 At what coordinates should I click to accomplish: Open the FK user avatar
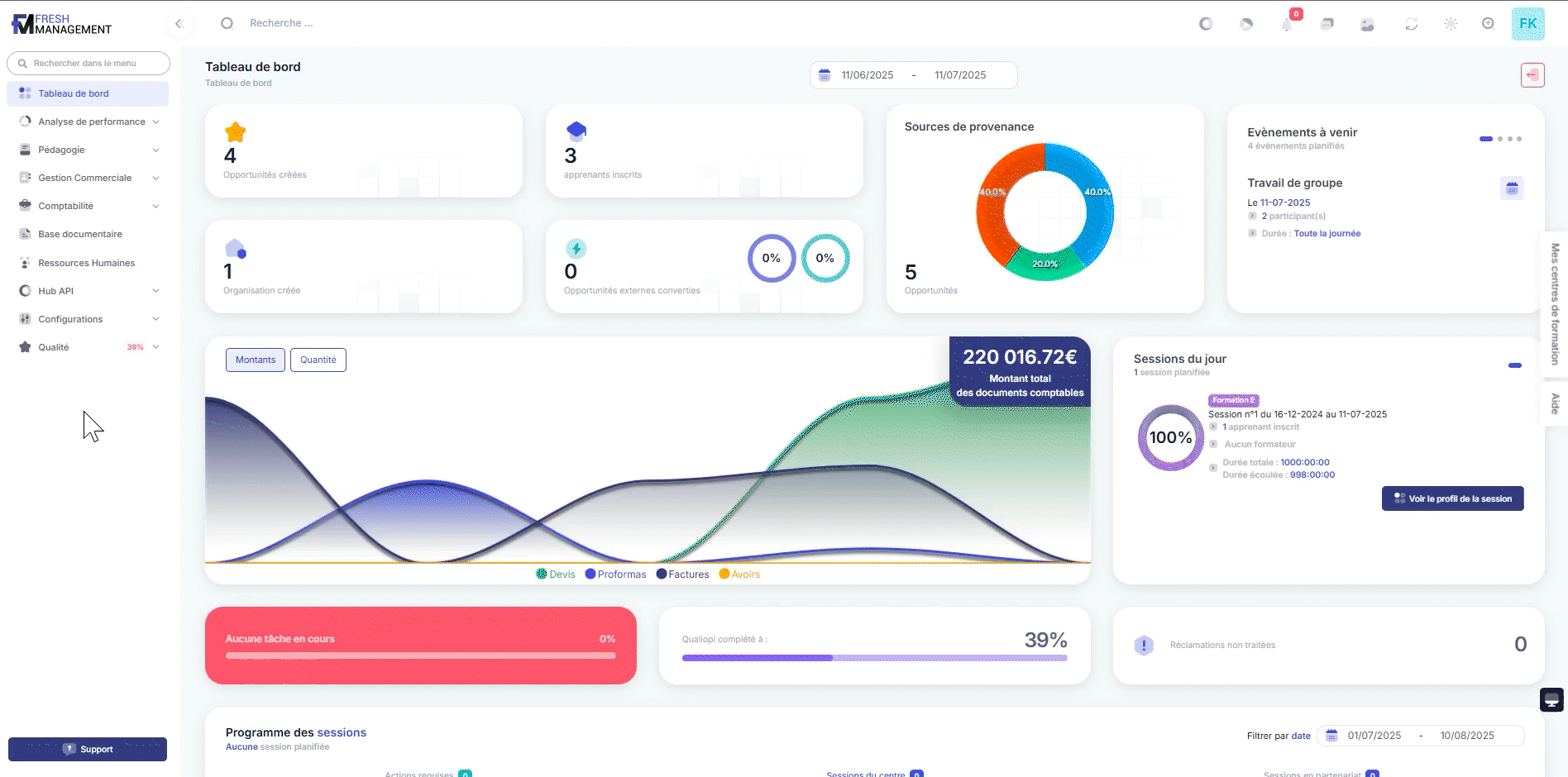(x=1527, y=24)
